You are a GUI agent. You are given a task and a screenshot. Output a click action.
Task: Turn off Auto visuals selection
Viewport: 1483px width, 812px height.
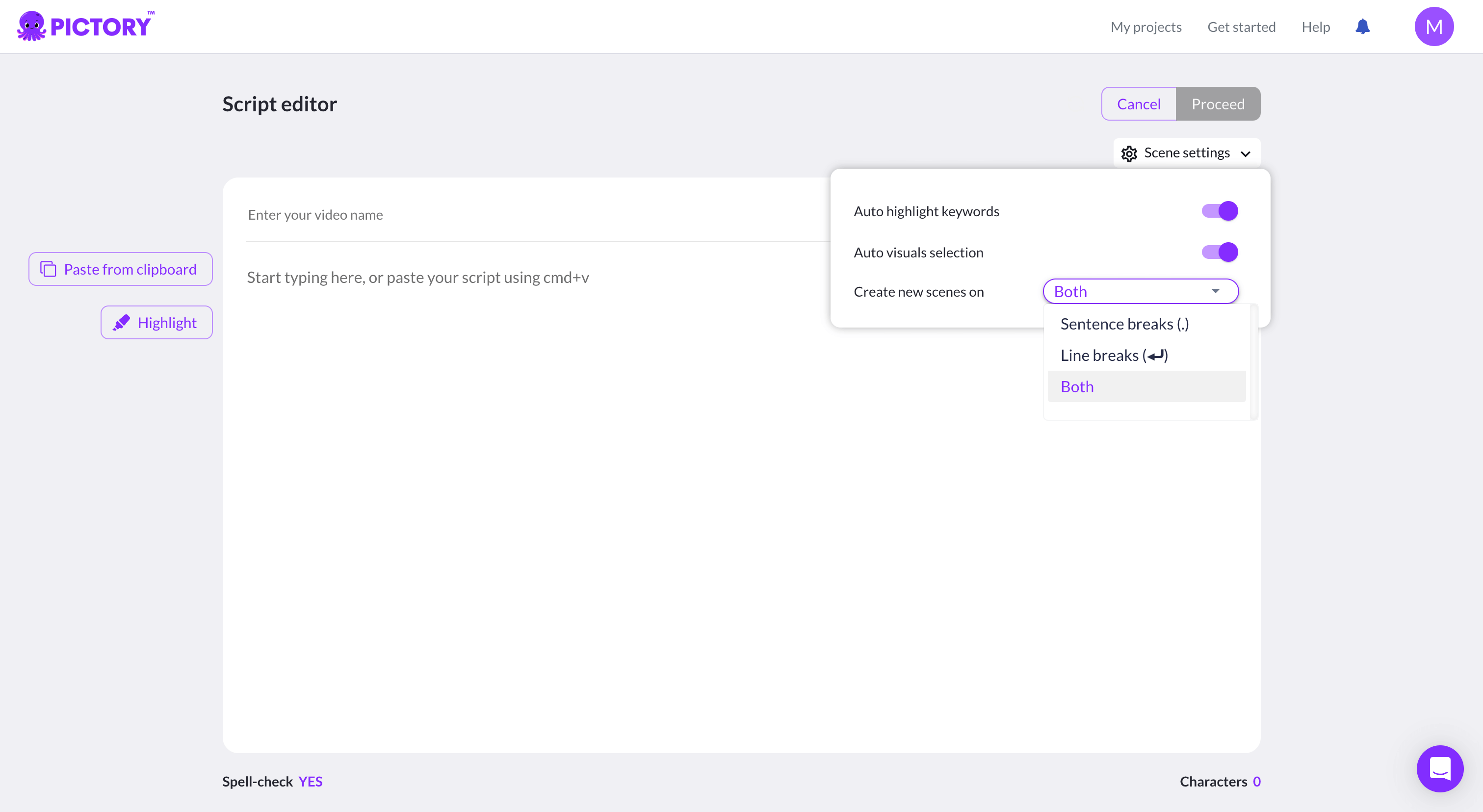point(1220,252)
